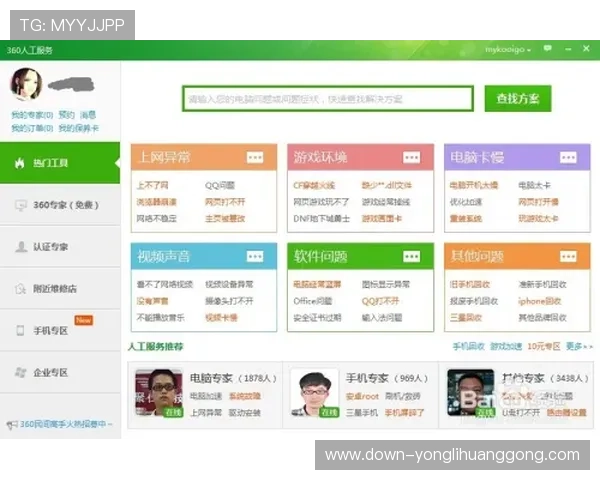Click the user avatar picture
600x480 pixels.
tap(26, 84)
